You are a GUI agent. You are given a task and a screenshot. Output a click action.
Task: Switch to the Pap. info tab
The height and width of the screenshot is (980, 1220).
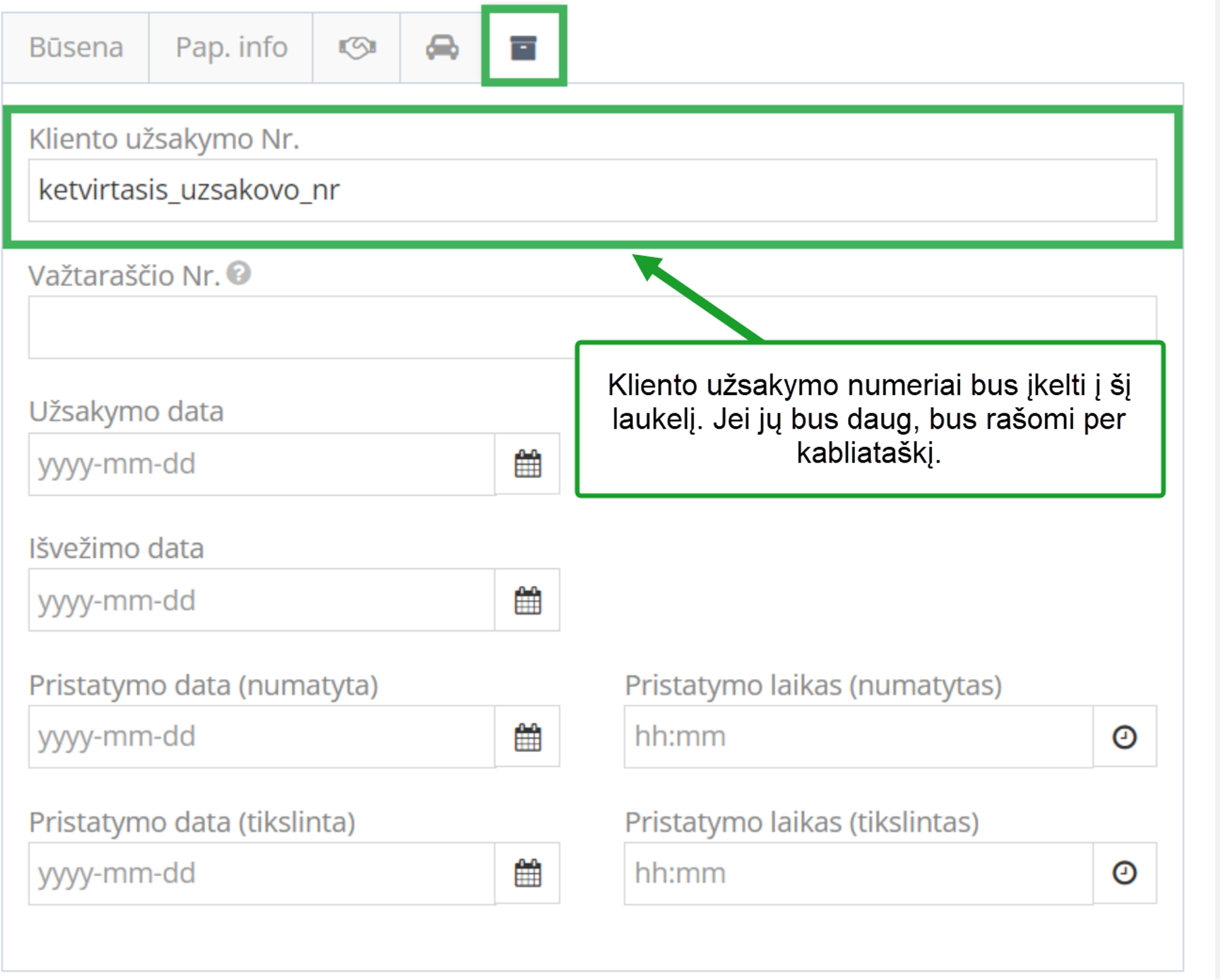(x=231, y=48)
